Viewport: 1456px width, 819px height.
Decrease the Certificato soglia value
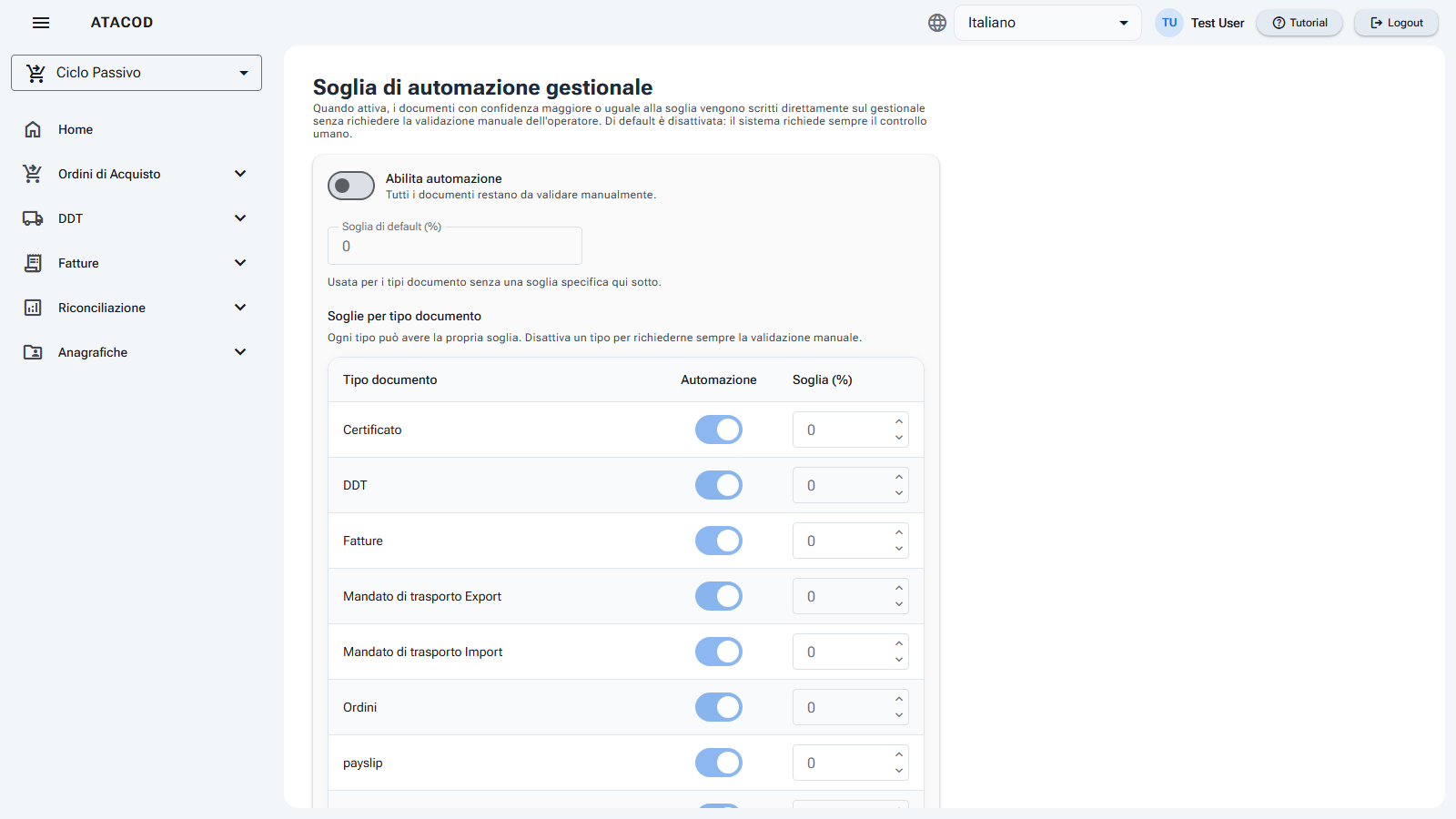pos(899,438)
